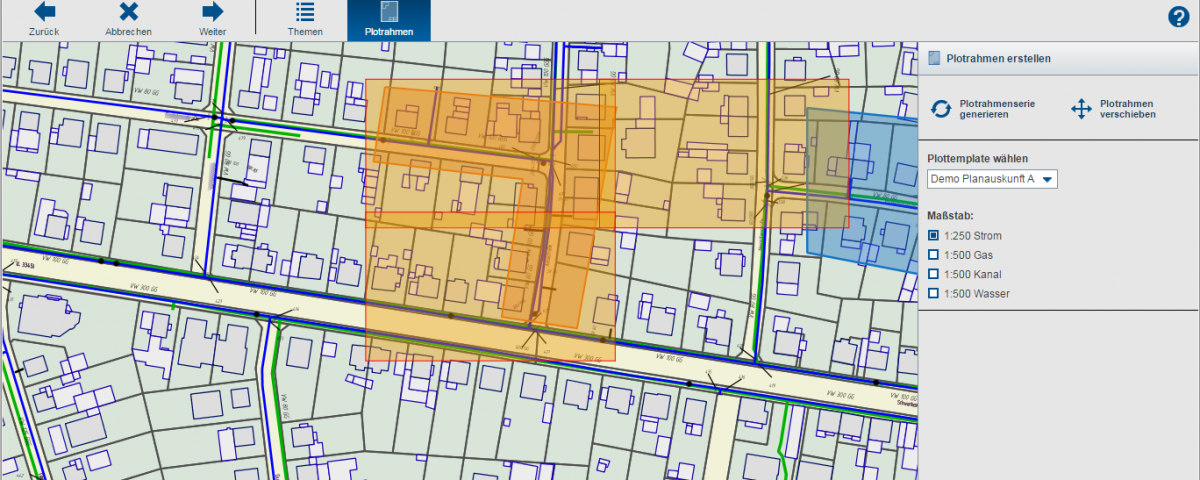Uncheck the 1:250 Strom scale checkbox
1200x480 pixels.
pos(933,236)
